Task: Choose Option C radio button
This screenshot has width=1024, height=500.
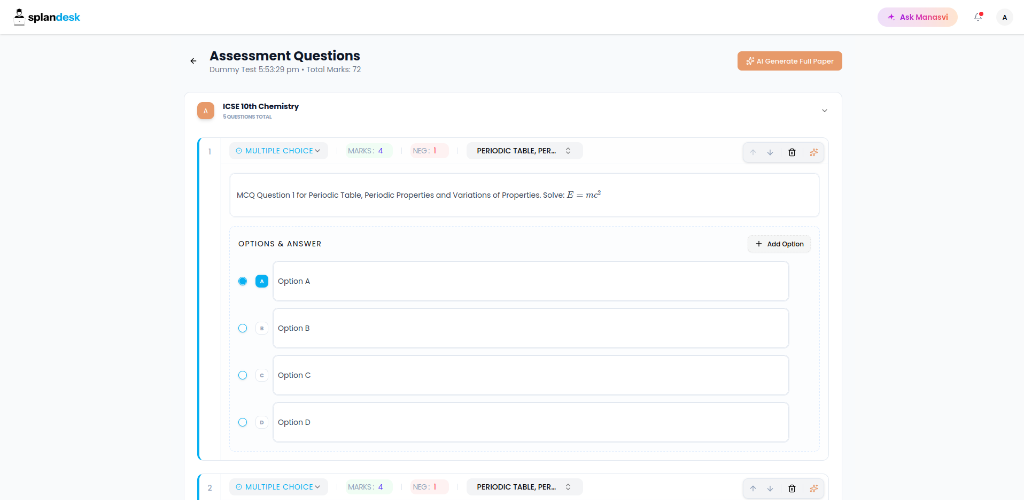Action: coord(242,375)
